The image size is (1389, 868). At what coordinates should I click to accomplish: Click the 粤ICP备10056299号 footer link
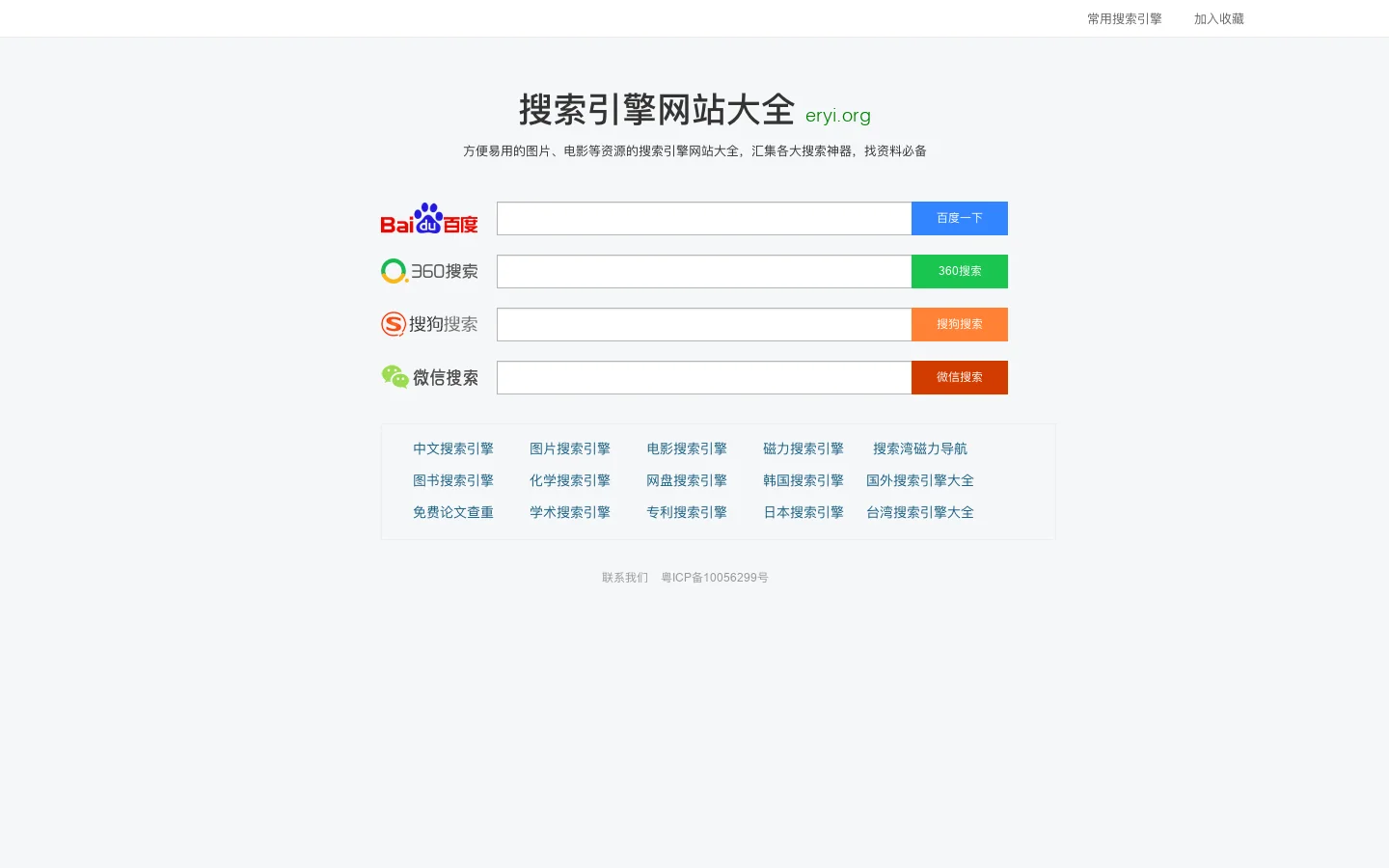tap(715, 578)
